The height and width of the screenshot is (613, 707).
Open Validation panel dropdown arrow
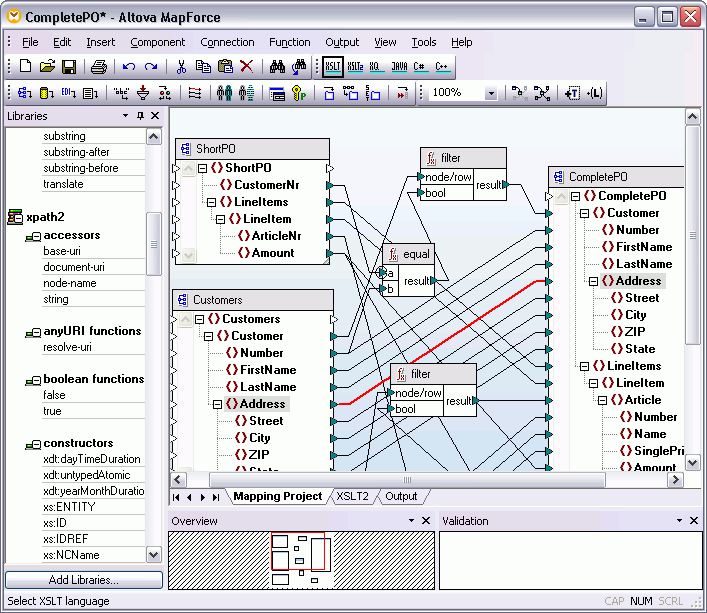pos(679,521)
